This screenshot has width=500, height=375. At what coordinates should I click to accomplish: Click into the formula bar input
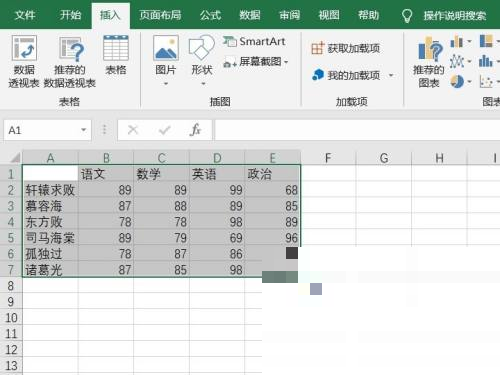357,130
